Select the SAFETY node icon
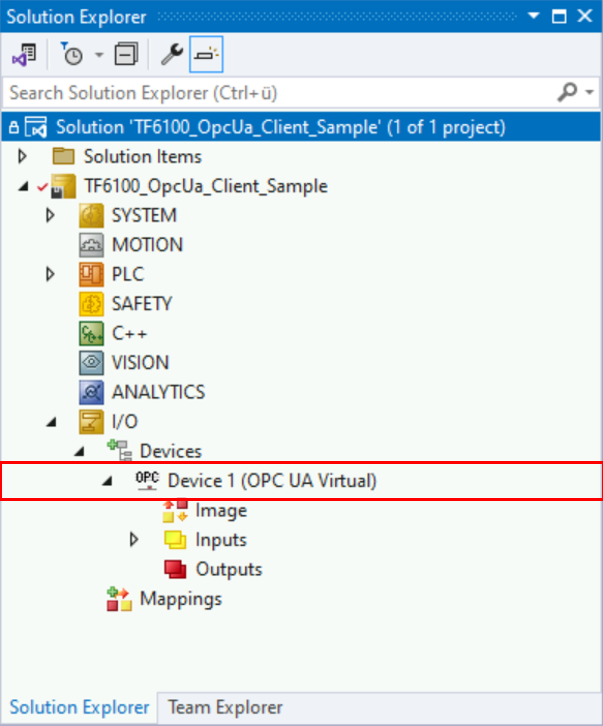 (x=92, y=304)
